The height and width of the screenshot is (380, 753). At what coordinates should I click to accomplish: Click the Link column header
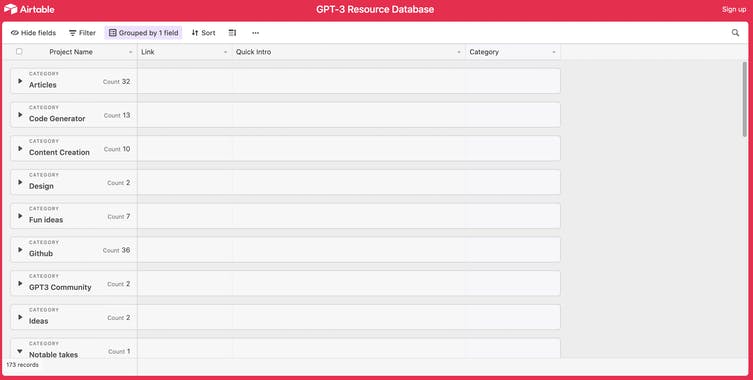[x=147, y=52]
